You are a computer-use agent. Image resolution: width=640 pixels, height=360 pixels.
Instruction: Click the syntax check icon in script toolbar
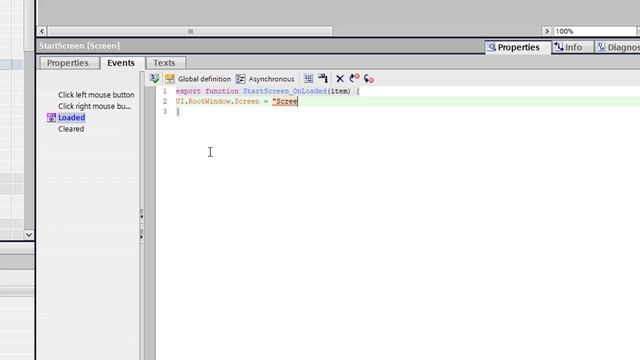pos(154,78)
